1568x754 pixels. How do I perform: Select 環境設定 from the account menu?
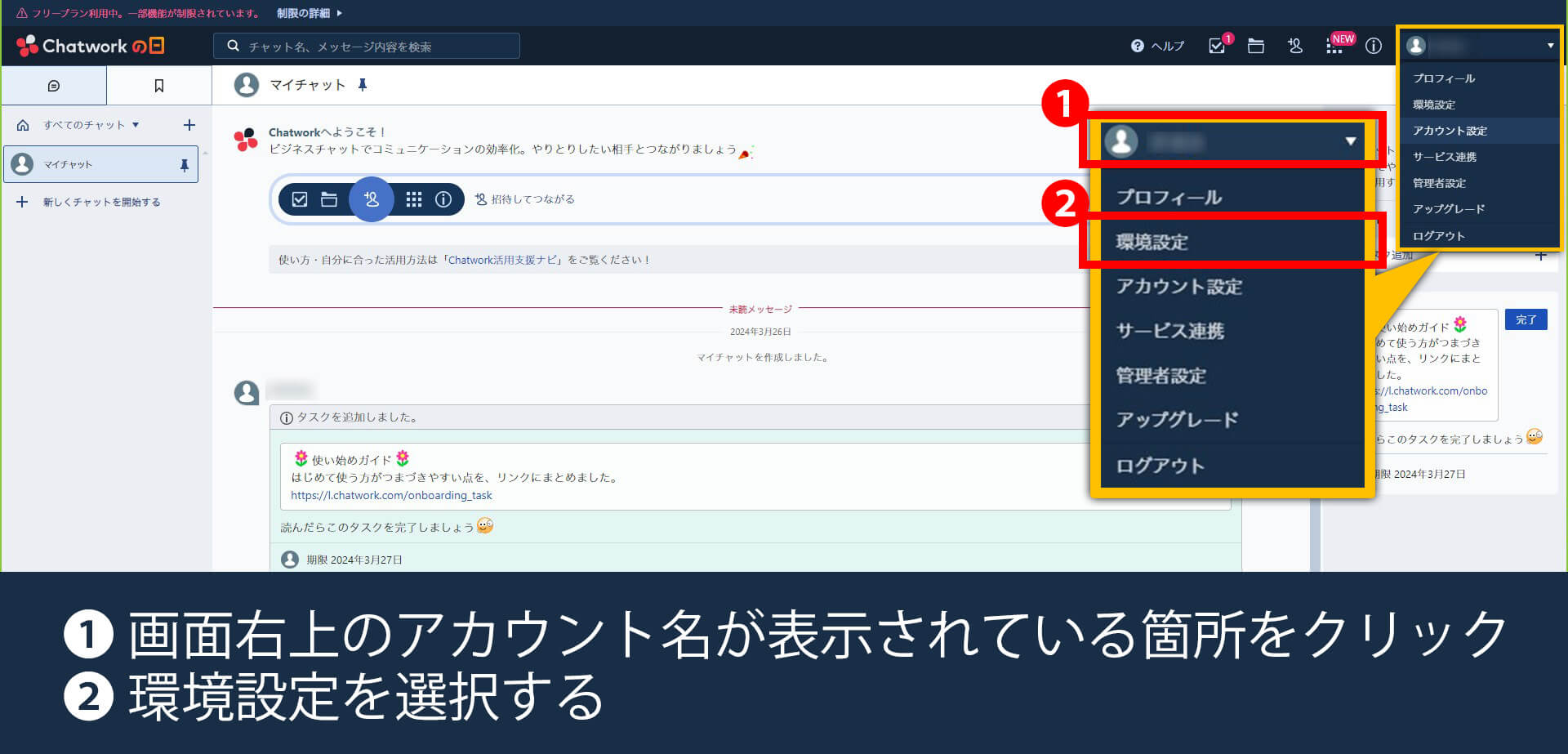(1434, 105)
